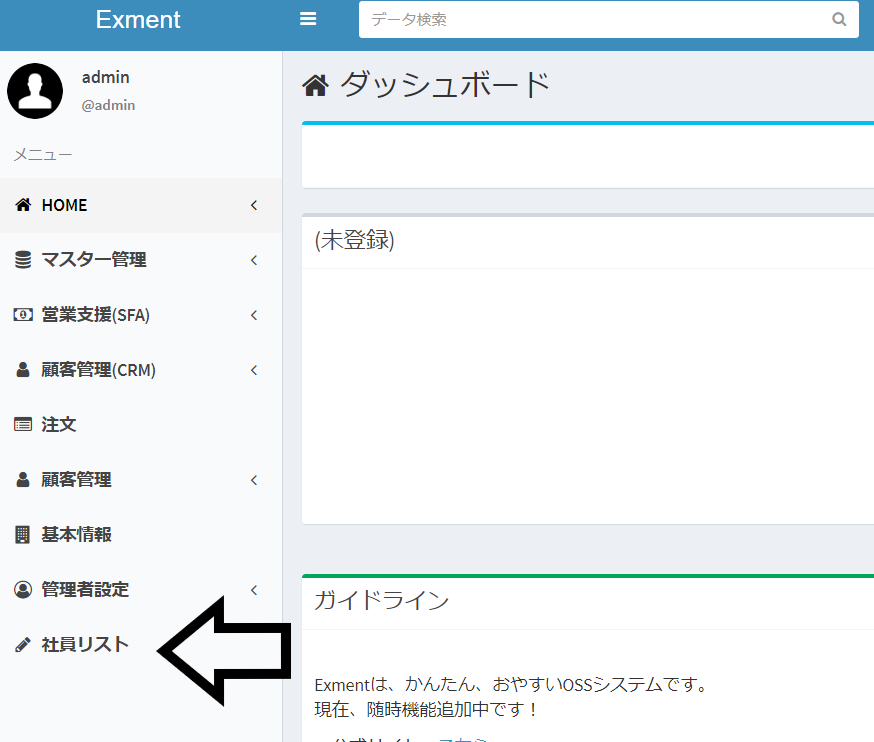The height and width of the screenshot is (742, 874).
Task: Click the マスター管理 database icon
Action: (x=23, y=260)
